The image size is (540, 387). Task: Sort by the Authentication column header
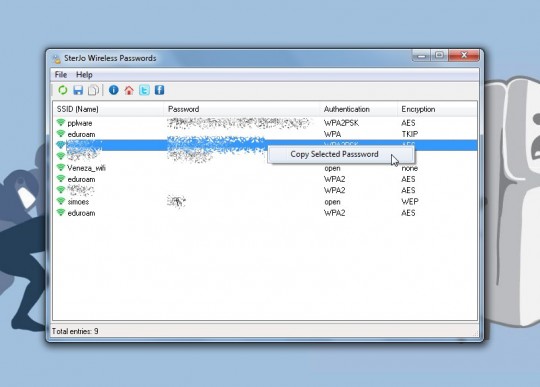coord(359,109)
